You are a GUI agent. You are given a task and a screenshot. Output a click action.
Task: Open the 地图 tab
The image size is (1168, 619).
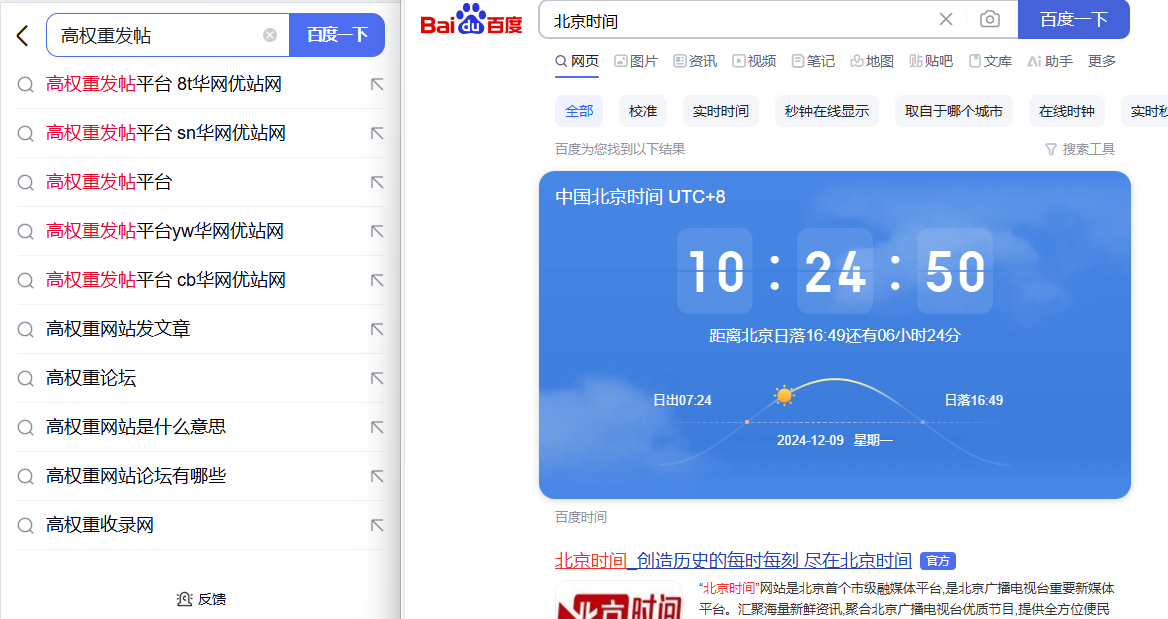point(872,61)
